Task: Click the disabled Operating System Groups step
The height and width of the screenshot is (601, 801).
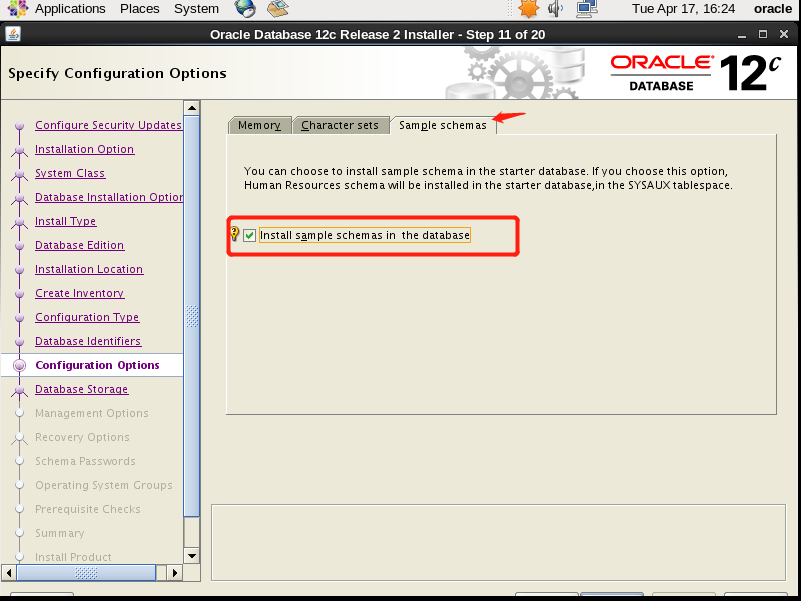Action: (x=104, y=486)
